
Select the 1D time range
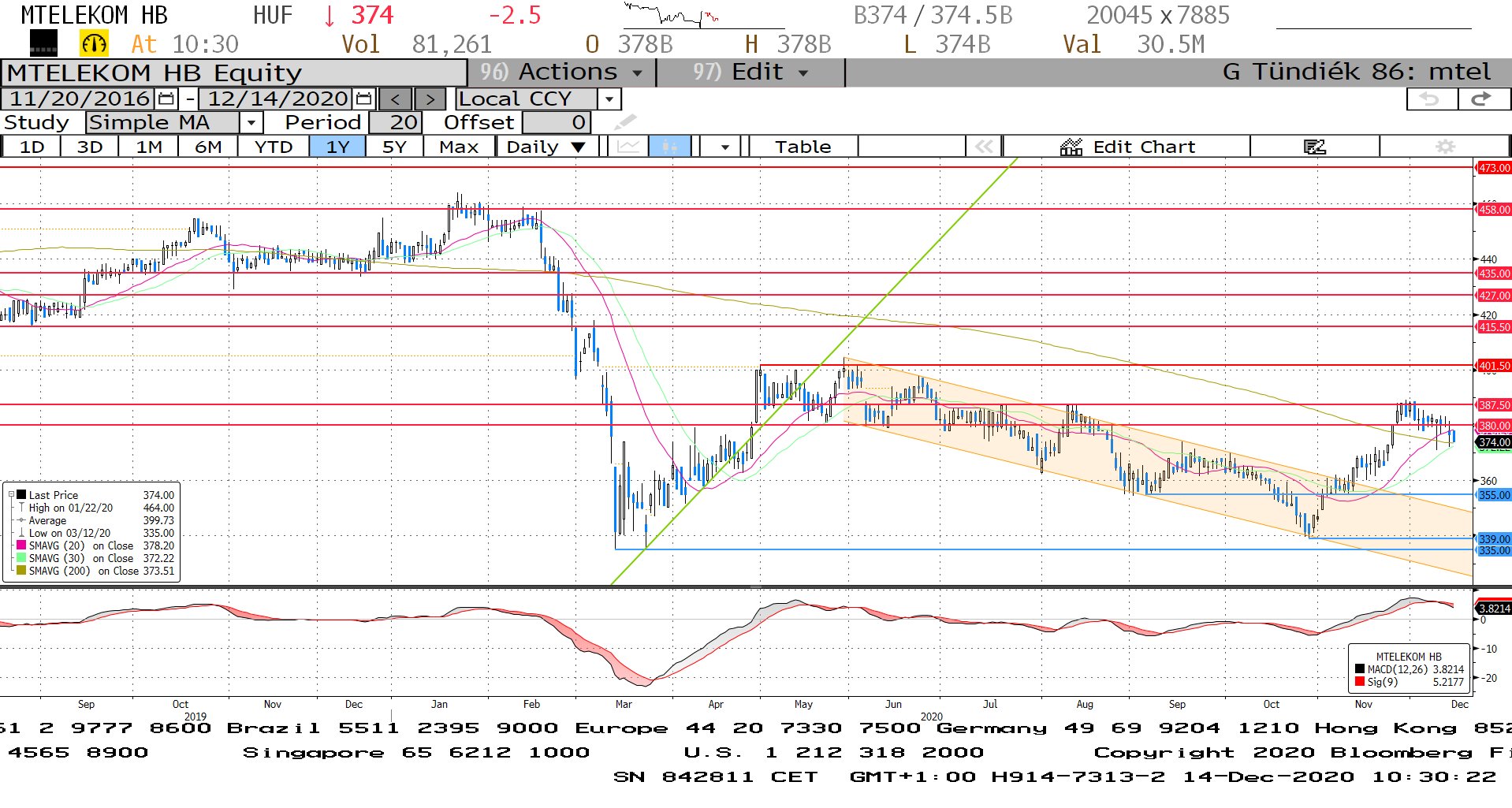pyautogui.click(x=32, y=147)
